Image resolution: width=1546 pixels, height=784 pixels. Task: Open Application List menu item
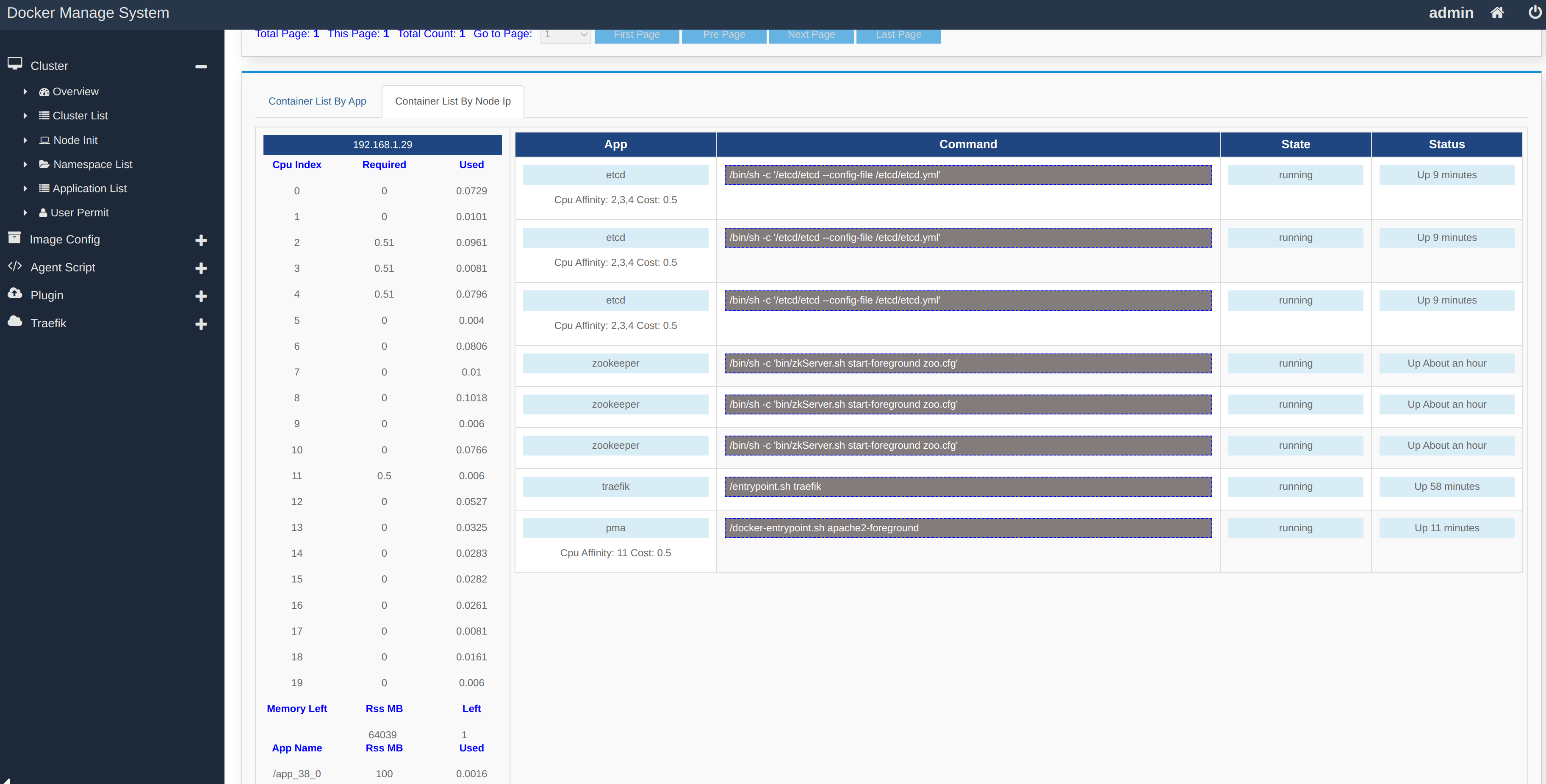(90, 188)
